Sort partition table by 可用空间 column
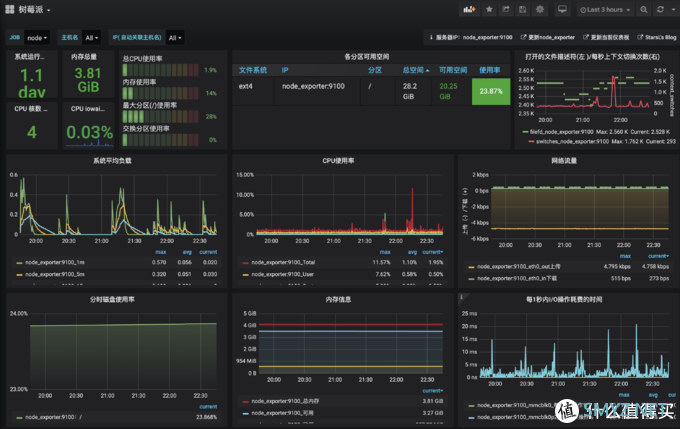The width and height of the screenshot is (680, 429). coord(453,70)
